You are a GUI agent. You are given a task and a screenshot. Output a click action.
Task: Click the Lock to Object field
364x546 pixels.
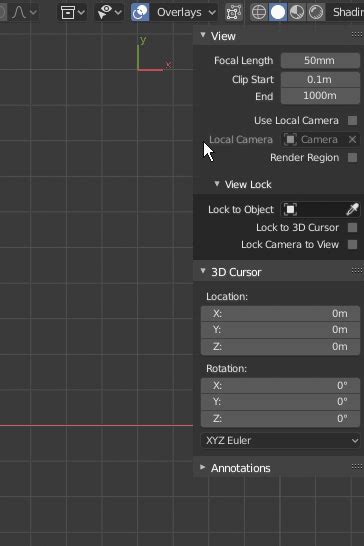point(320,210)
